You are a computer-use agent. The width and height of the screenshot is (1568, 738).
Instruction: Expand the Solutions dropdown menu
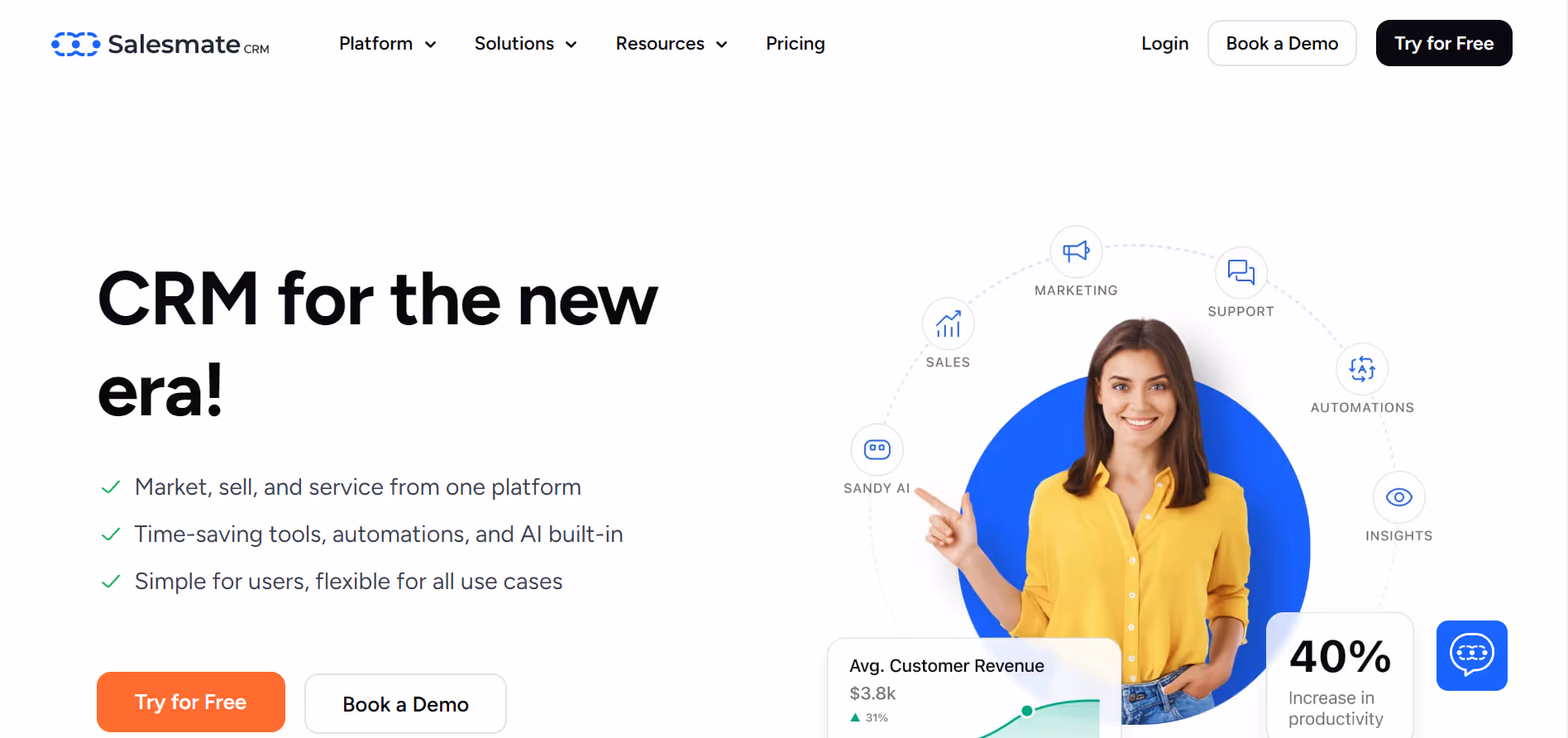(525, 44)
